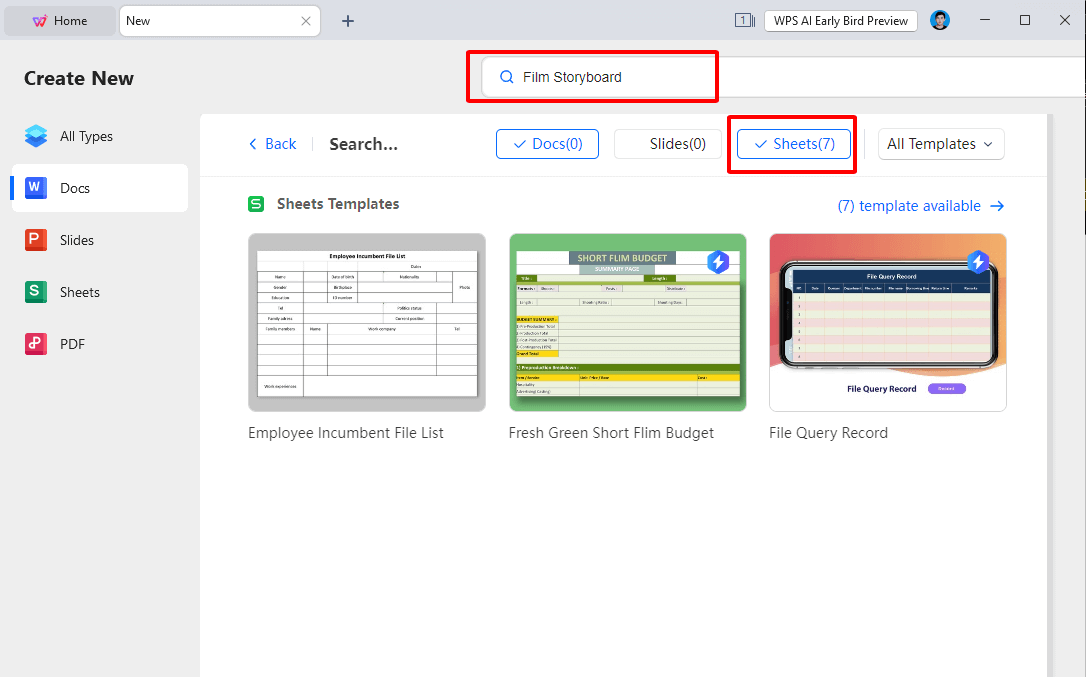Open Employee Incumbent File List thumbnail
1086x677 pixels.
367,322
